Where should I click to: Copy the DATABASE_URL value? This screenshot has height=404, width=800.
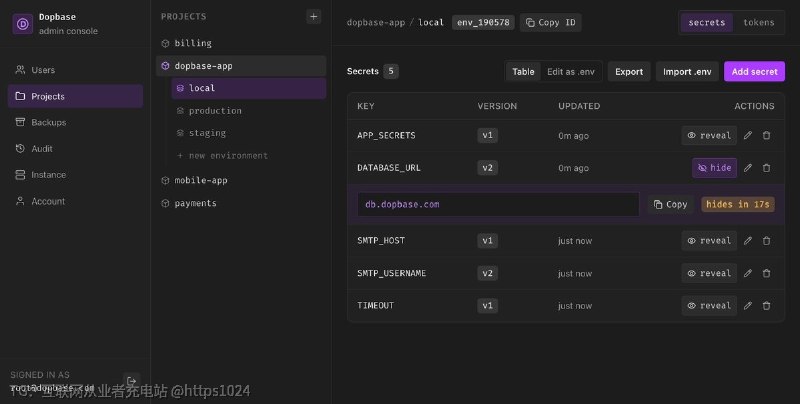click(670, 204)
